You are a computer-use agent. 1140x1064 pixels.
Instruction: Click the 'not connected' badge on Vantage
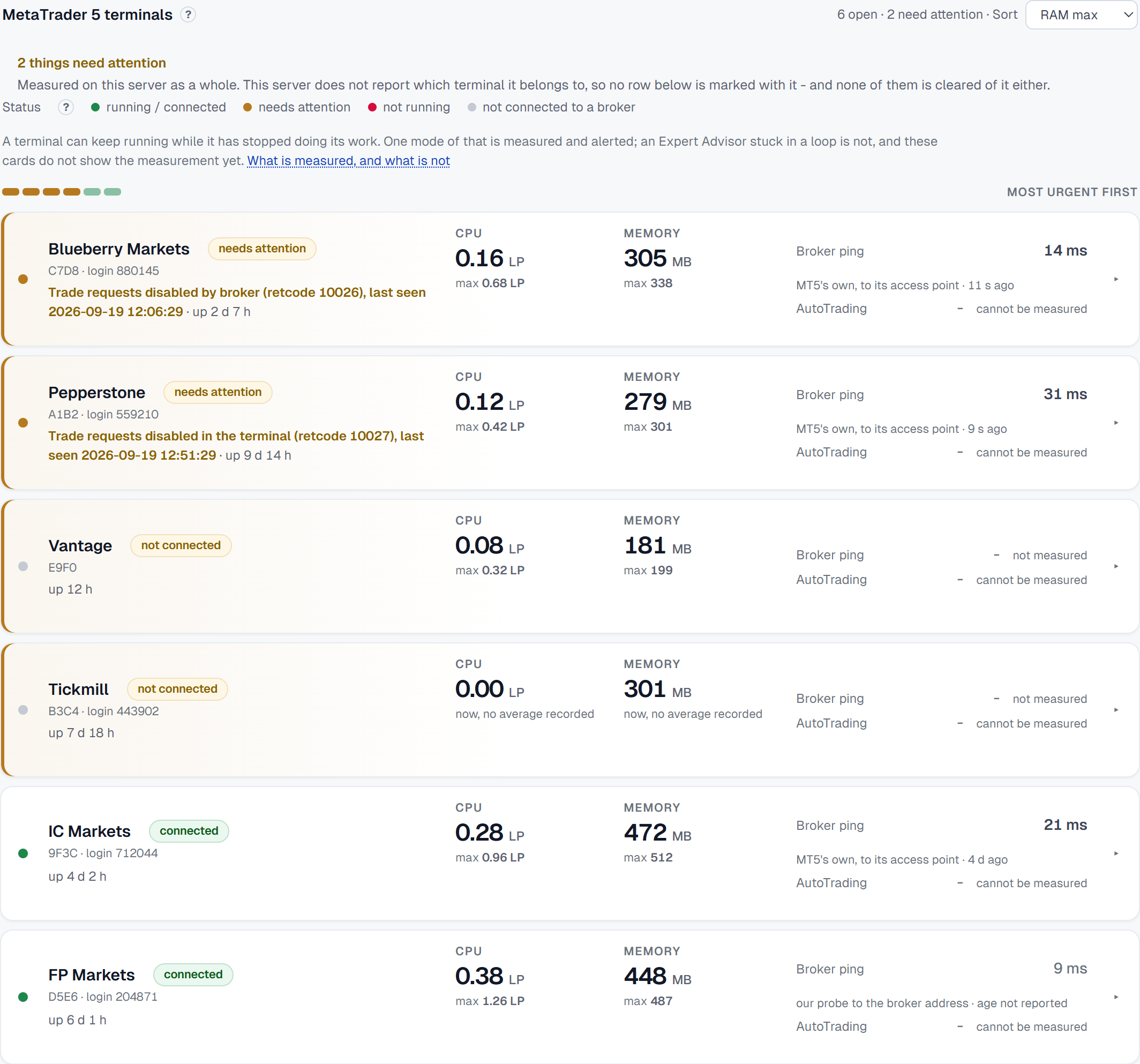[x=181, y=545]
